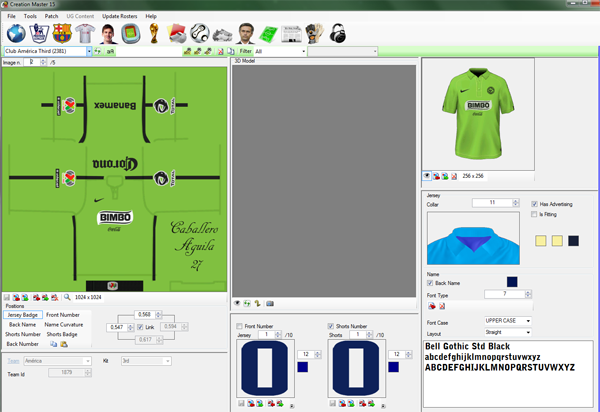Image resolution: width=600 pixels, height=412 pixels.
Task: Open the Stadiums section icon
Action: pos(131,33)
